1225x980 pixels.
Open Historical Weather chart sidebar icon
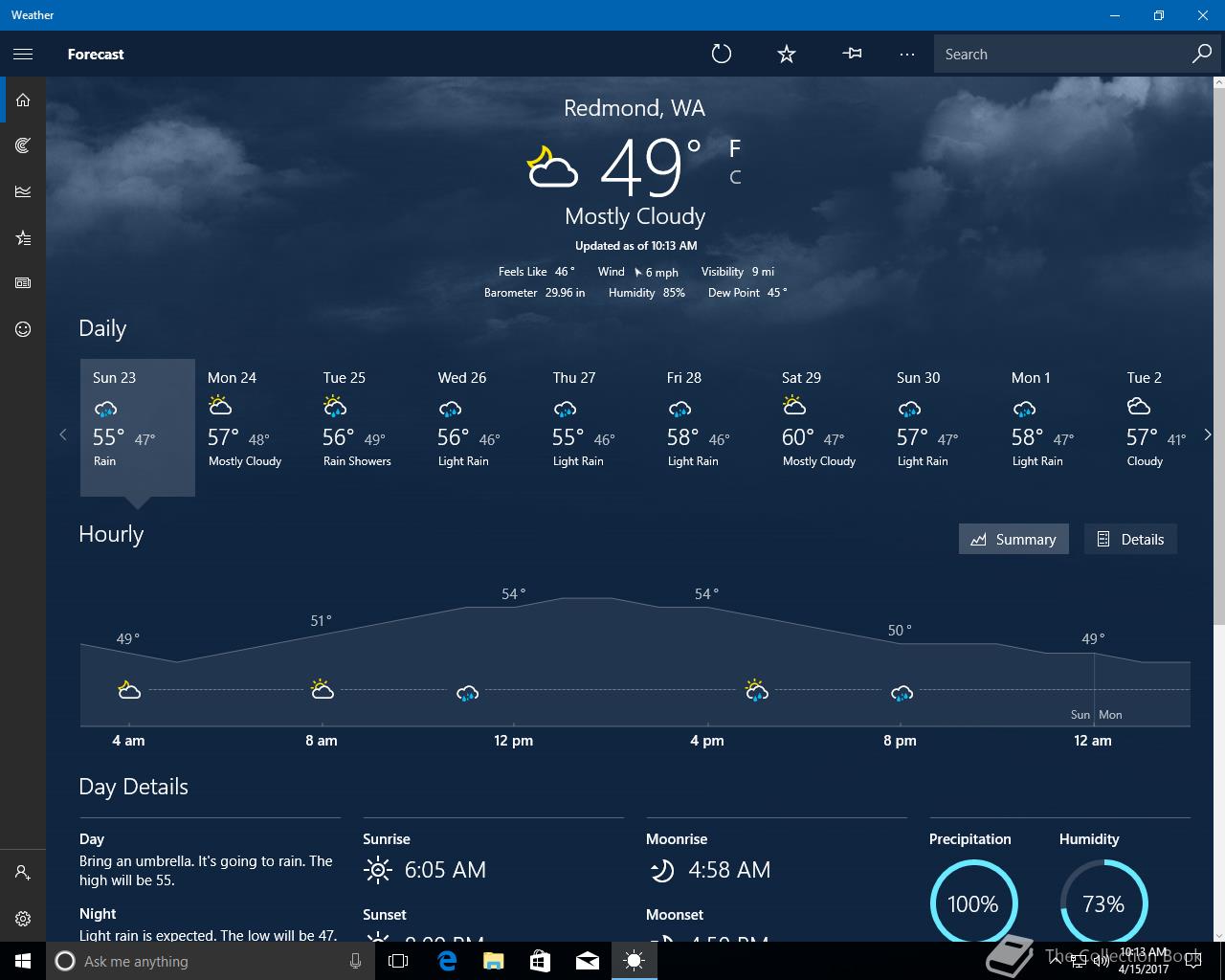click(x=23, y=191)
